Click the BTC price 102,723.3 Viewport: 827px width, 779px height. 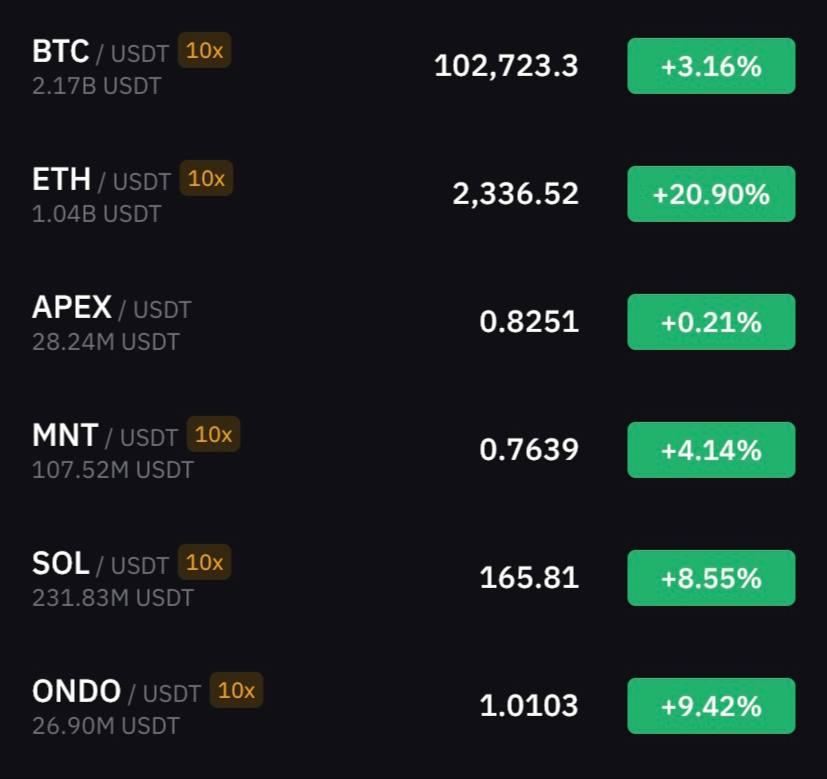pos(506,66)
